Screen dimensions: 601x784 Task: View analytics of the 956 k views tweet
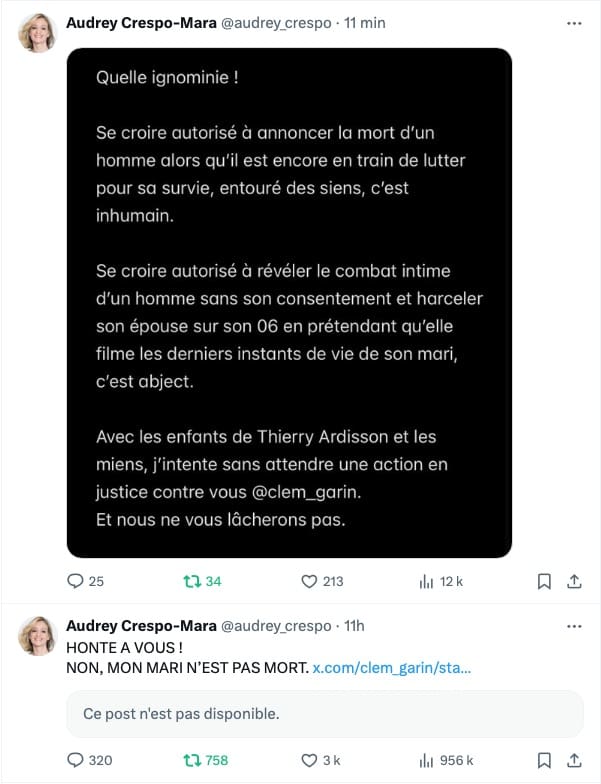tap(426, 760)
